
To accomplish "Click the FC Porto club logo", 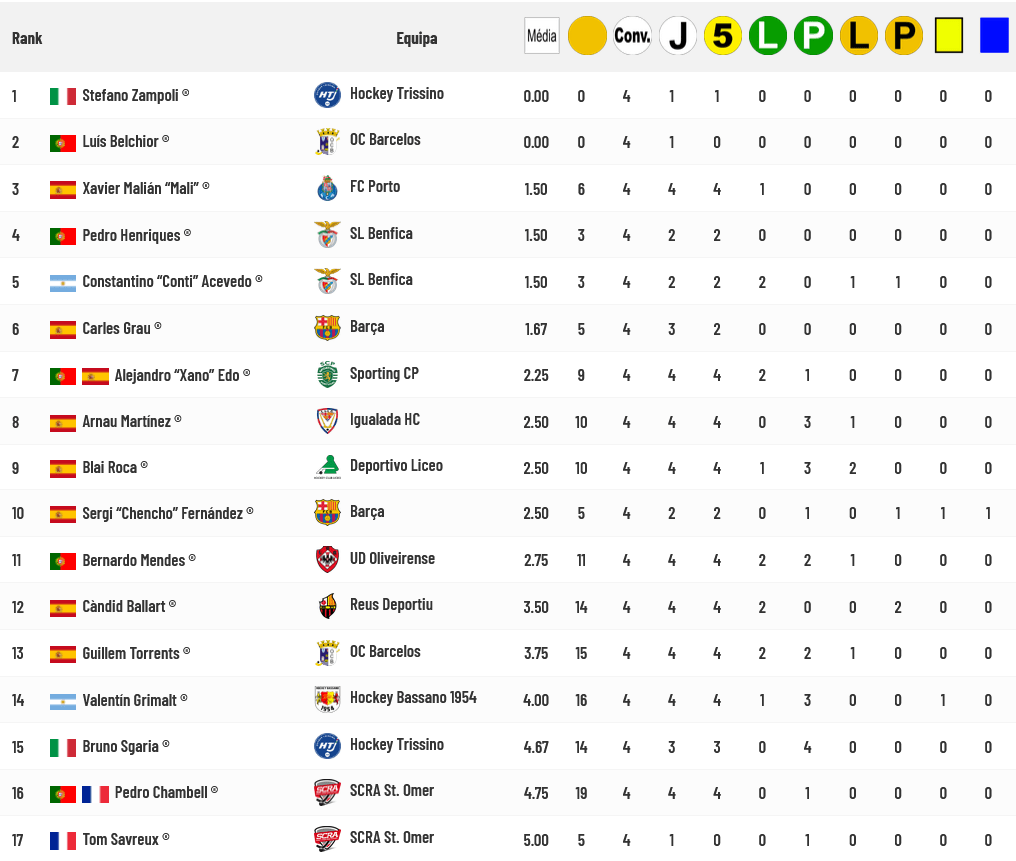I will click(327, 188).
